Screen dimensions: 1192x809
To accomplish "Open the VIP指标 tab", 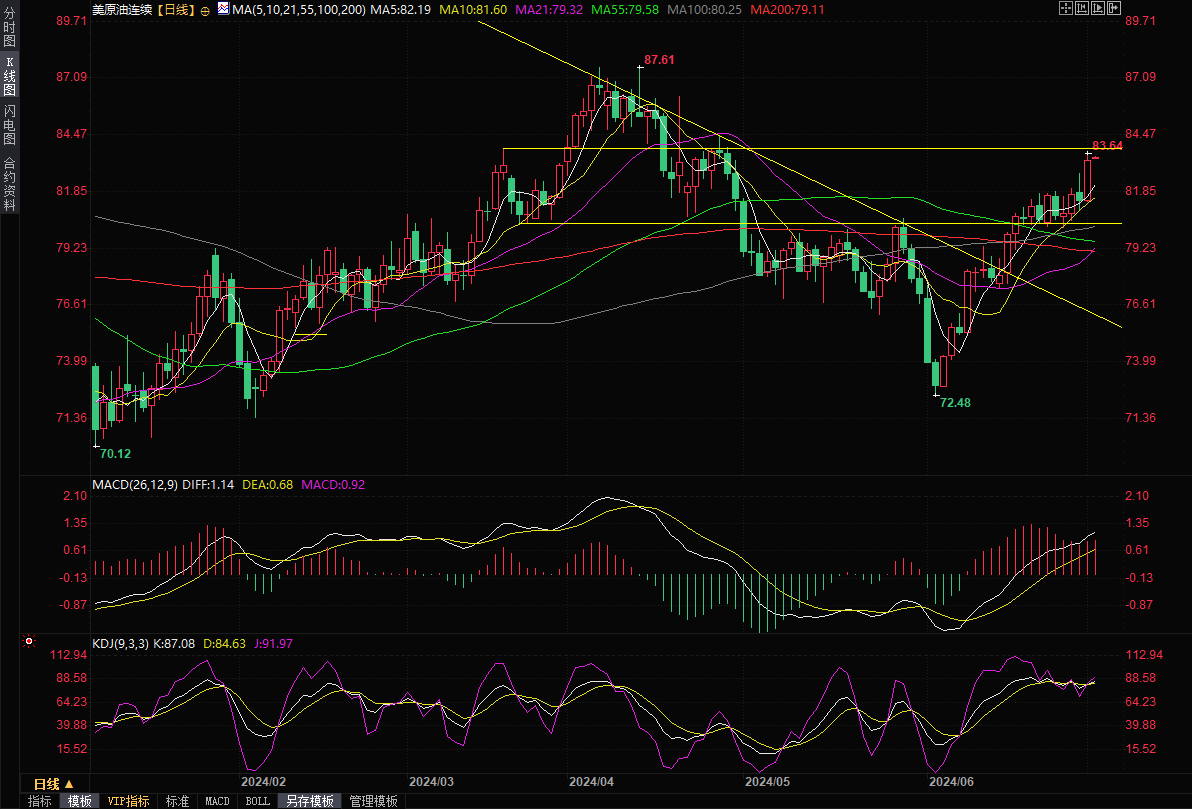I will [129, 801].
